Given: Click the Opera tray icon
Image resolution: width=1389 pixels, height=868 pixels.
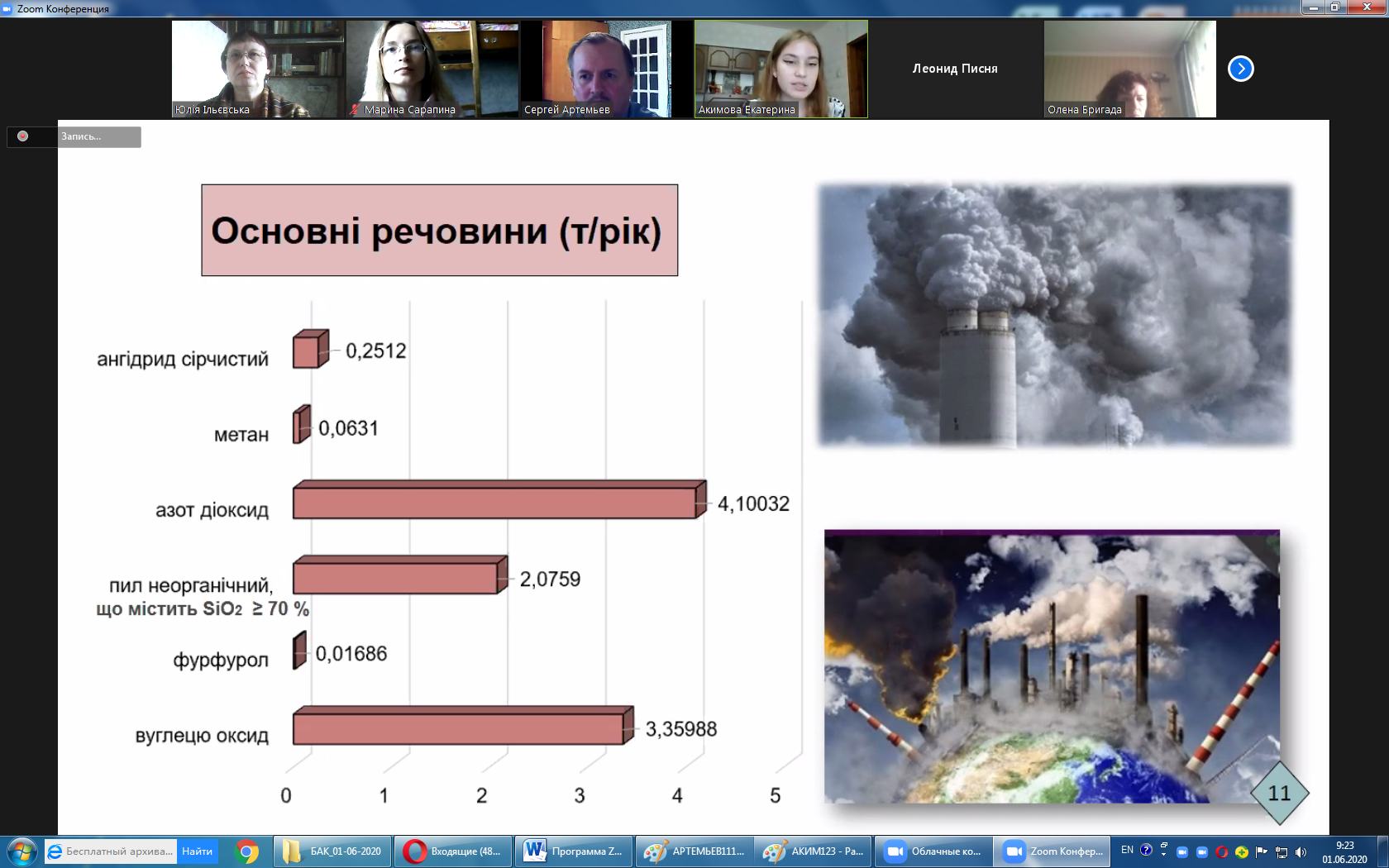Looking at the screenshot, I should coord(1222,851).
